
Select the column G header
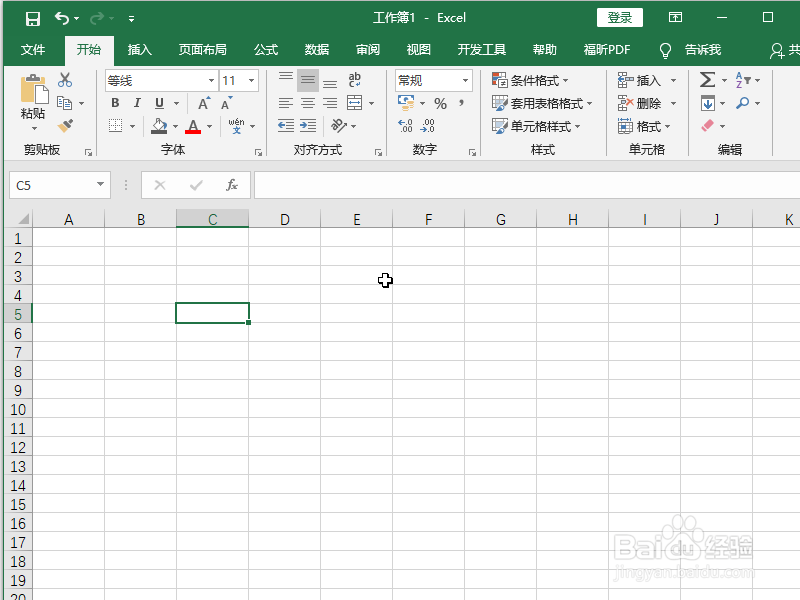(x=501, y=219)
